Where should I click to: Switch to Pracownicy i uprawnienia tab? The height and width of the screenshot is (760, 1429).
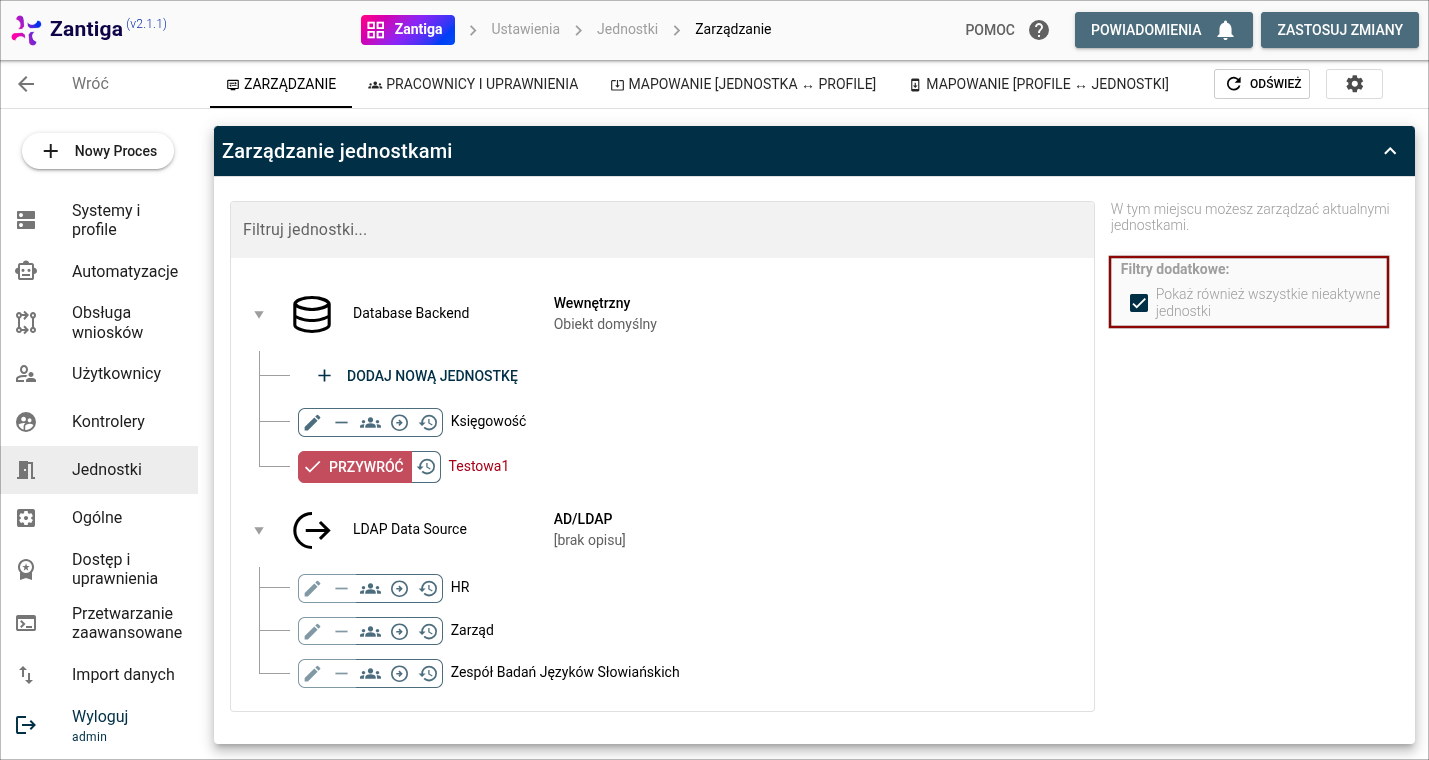pos(473,84)
